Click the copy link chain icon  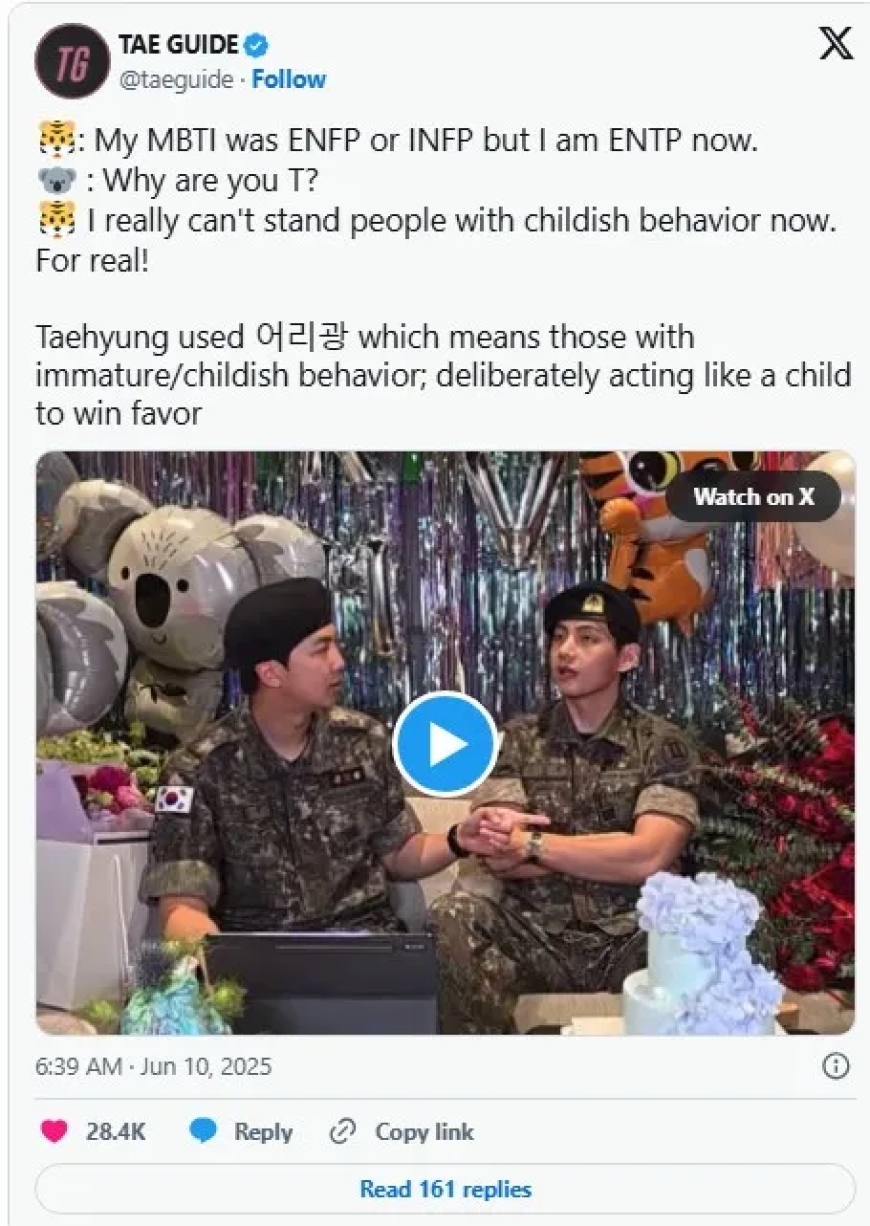coord(343,1132)
